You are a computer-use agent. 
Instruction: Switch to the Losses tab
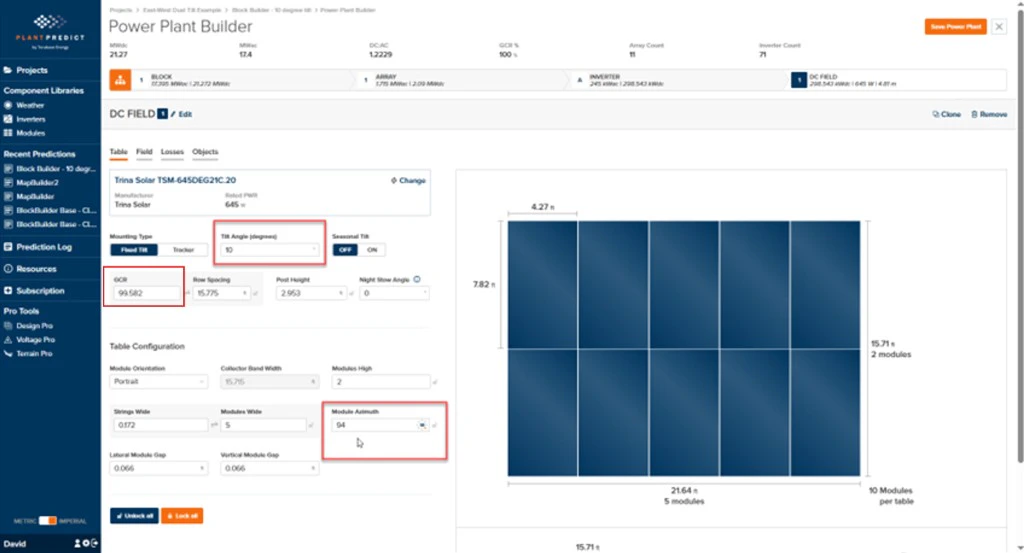(172, 152)
